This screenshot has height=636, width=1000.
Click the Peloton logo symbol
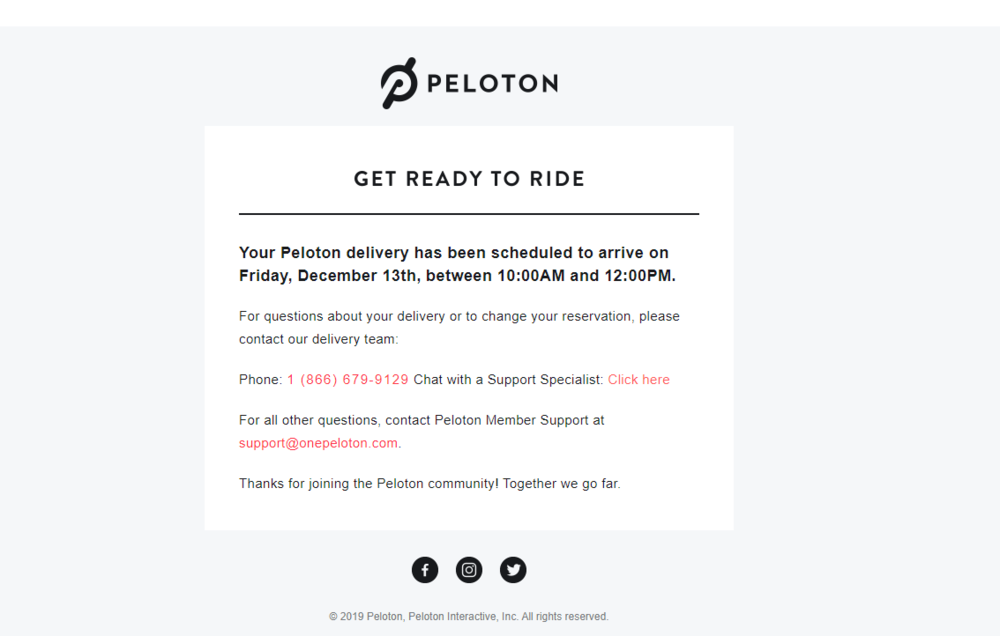(398, 83)
